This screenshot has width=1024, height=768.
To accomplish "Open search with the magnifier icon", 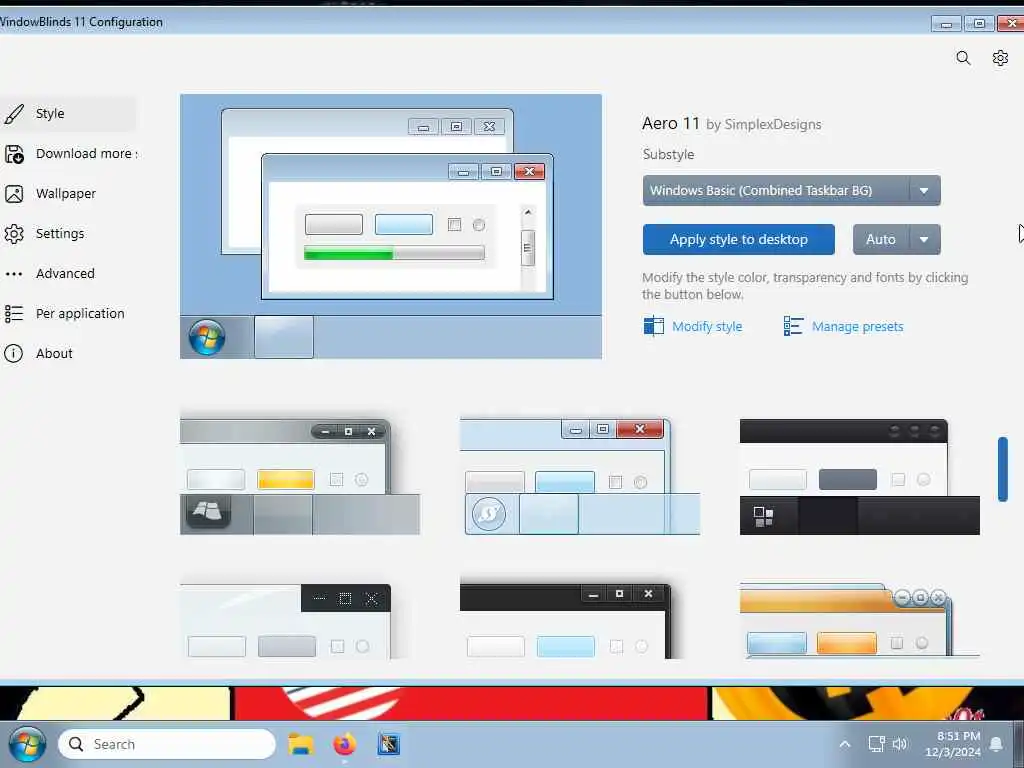I will (x=963, y=58).
